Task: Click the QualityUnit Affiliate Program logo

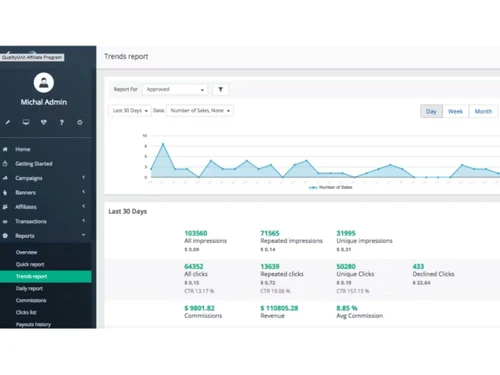Action: coord(32,57)
